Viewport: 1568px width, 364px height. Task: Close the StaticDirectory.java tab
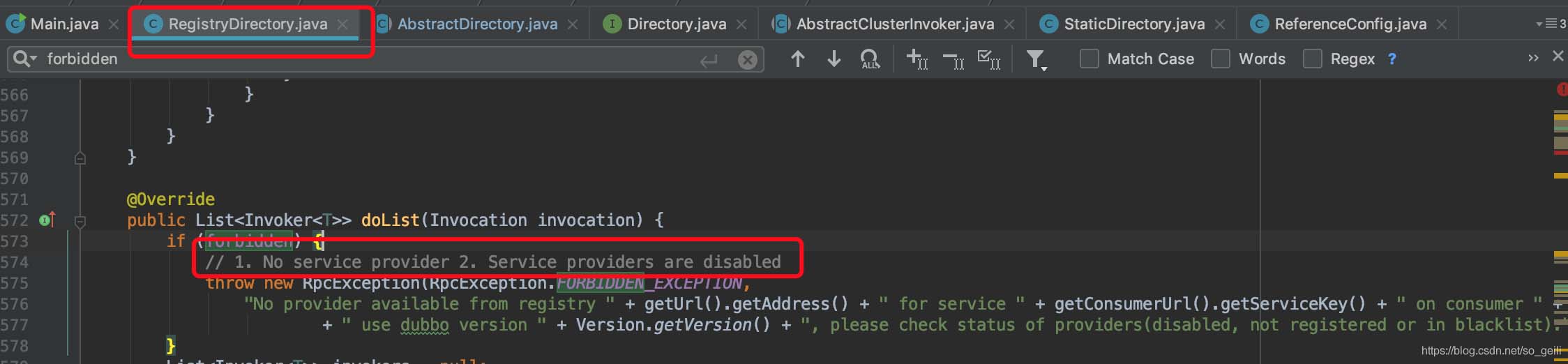pyautogui.click(x=1220, y=24)
